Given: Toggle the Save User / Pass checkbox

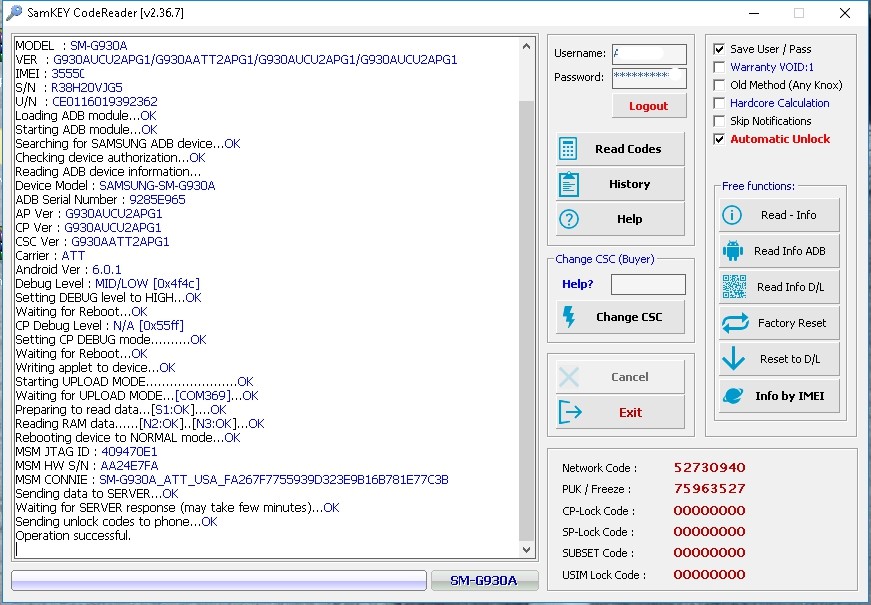Looking at the screenshot, I should point(719,49).
